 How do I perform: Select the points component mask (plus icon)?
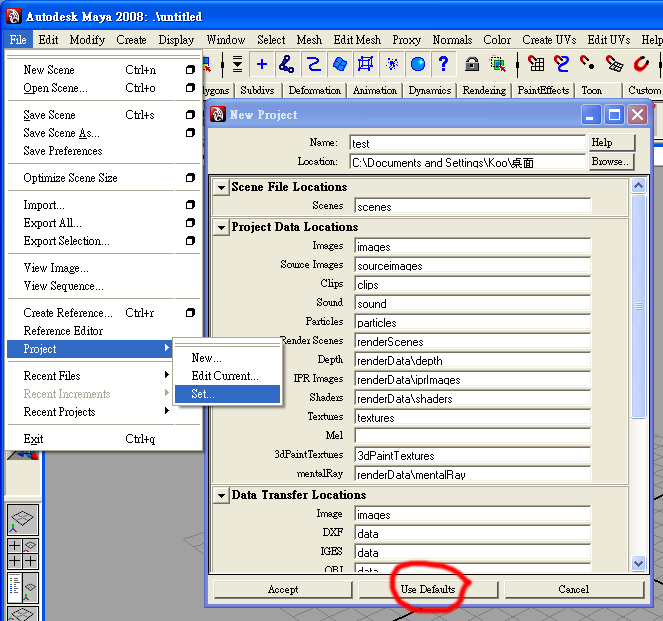(262, 64)
